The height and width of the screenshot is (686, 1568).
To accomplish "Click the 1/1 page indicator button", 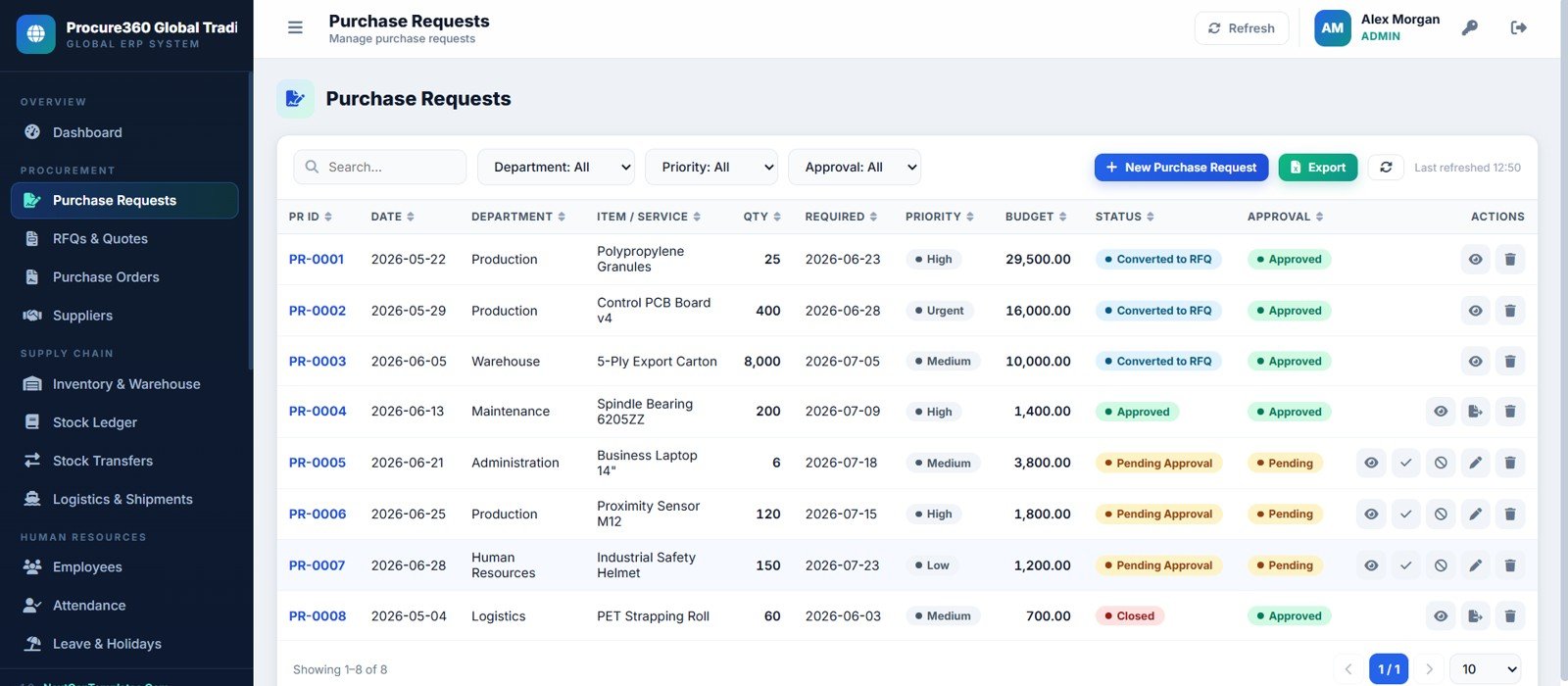I will click(1389, 669).
